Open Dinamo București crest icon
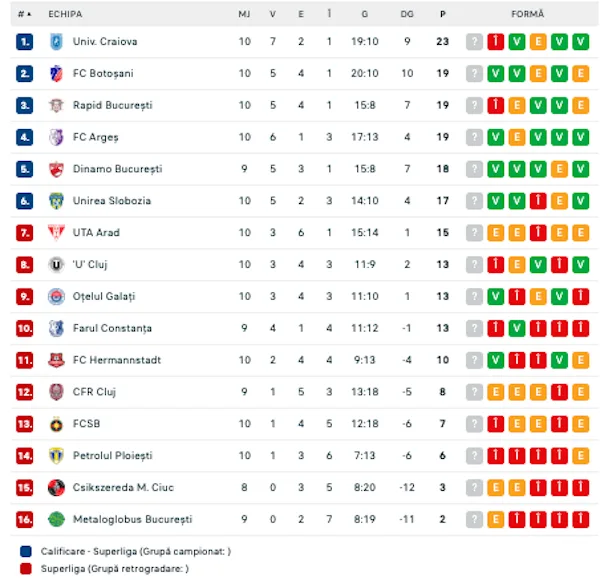Viewport: 600px width, 580px height. pyautogui.click(x=56, y=169)
